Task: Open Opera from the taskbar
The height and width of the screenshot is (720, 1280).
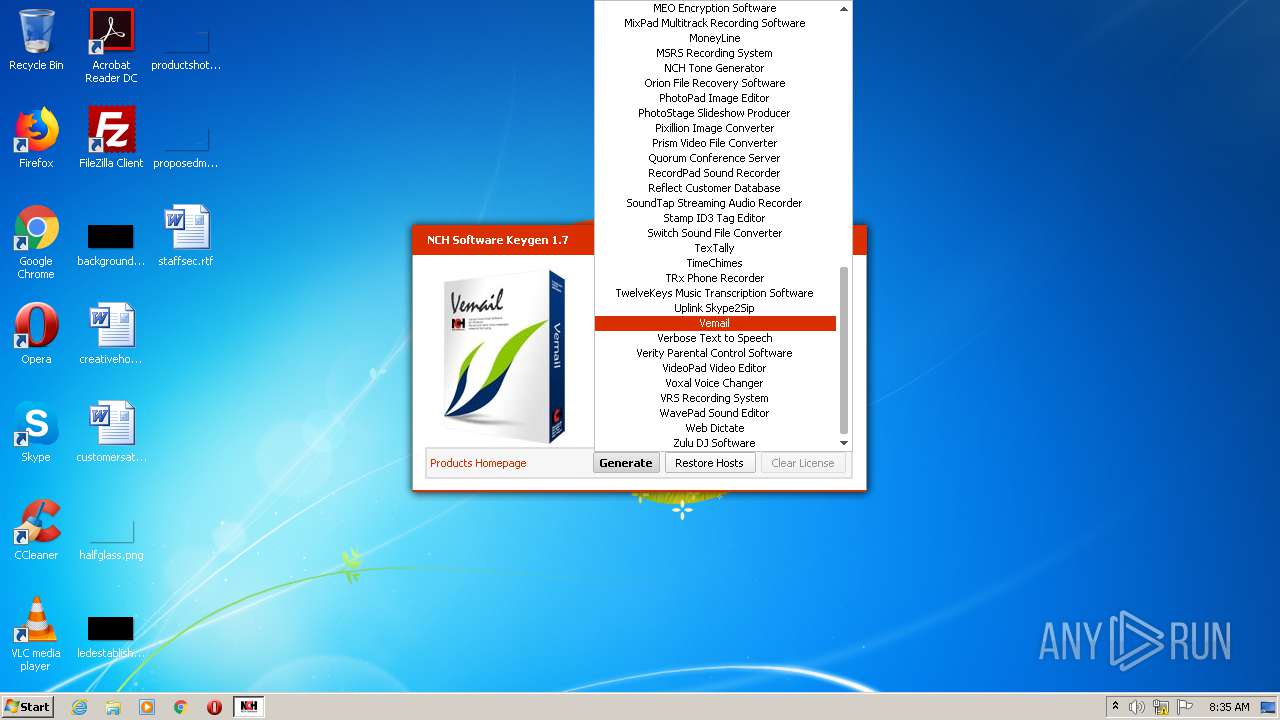Action: [214, 707]
